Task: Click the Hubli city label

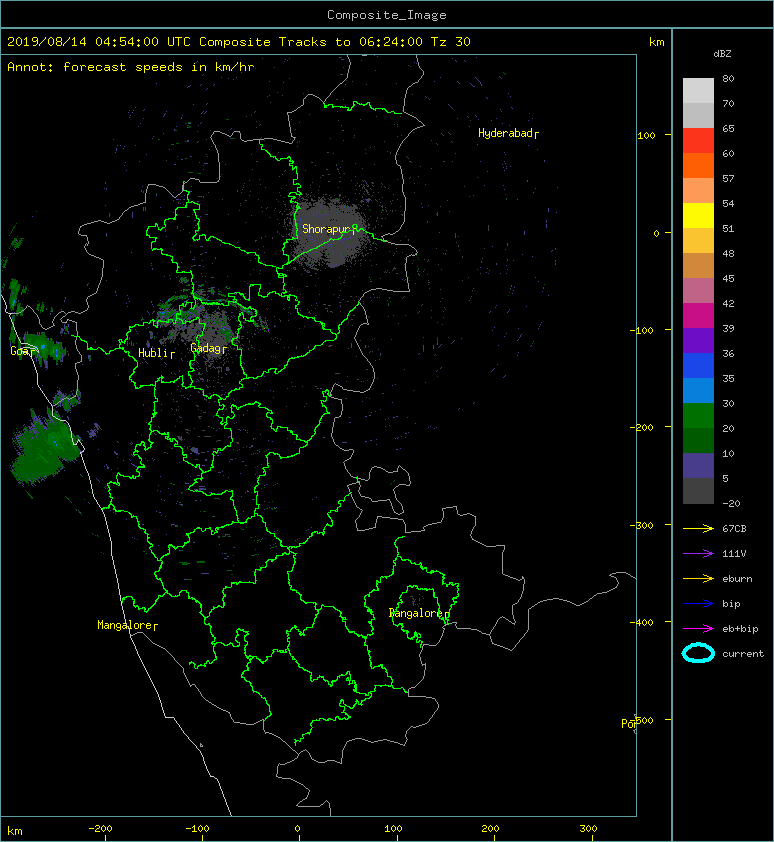Action: [x=156, y=353]
